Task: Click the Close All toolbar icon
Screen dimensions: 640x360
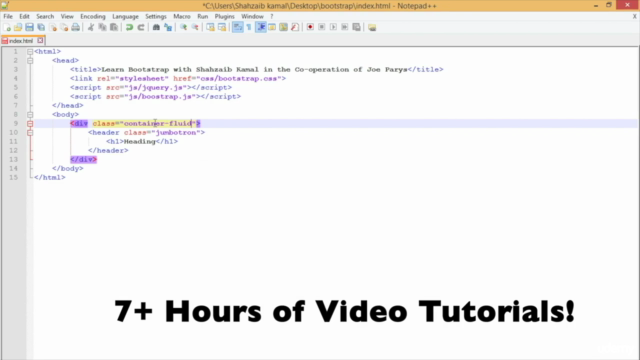Action: (x=64, y=27)
